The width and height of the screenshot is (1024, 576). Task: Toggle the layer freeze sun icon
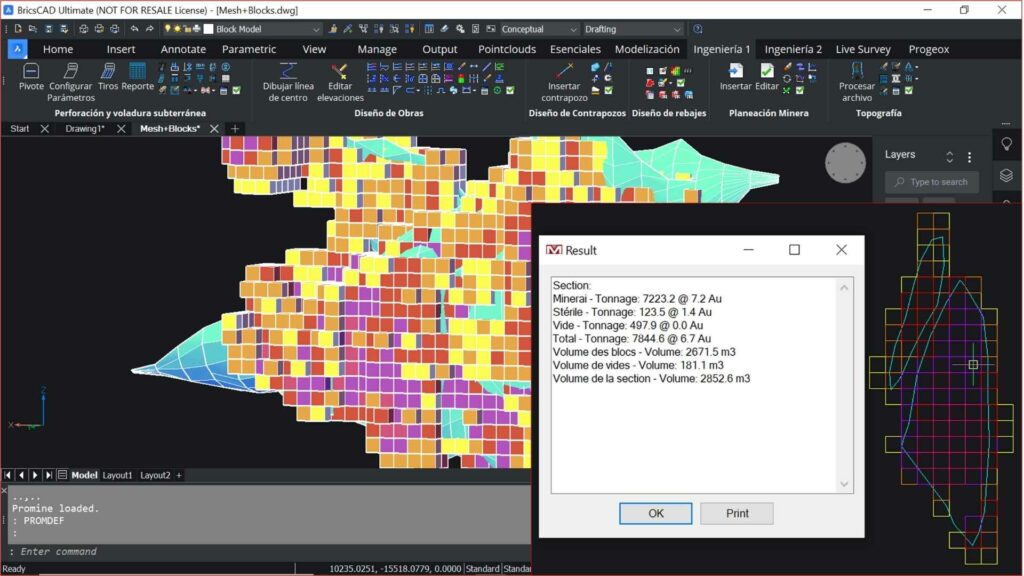click(x=177, y=29)
